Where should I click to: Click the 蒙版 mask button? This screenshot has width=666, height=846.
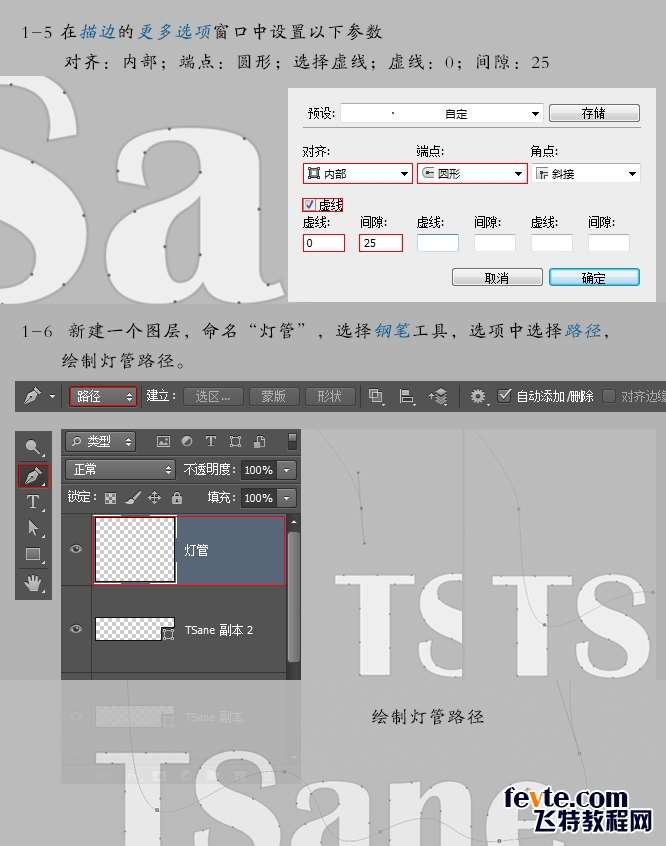coord(274,397)
